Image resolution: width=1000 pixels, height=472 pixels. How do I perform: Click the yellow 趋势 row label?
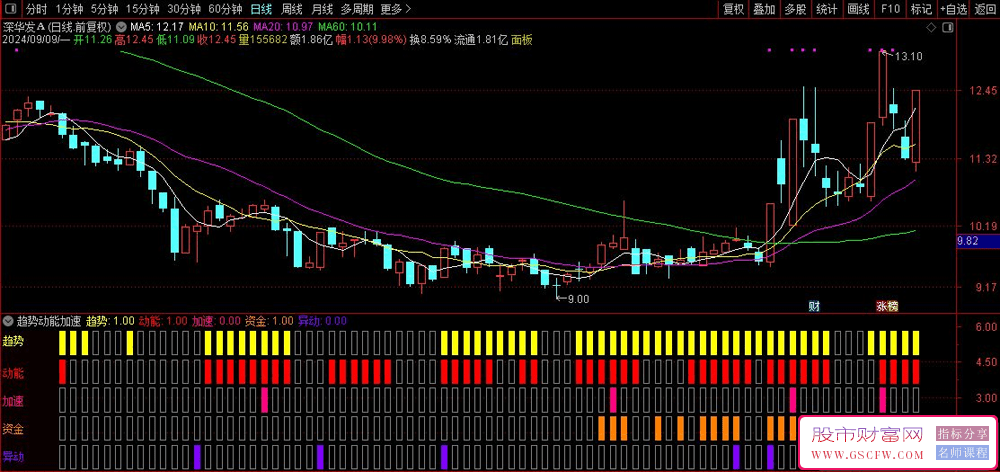(x=13, y=340)
